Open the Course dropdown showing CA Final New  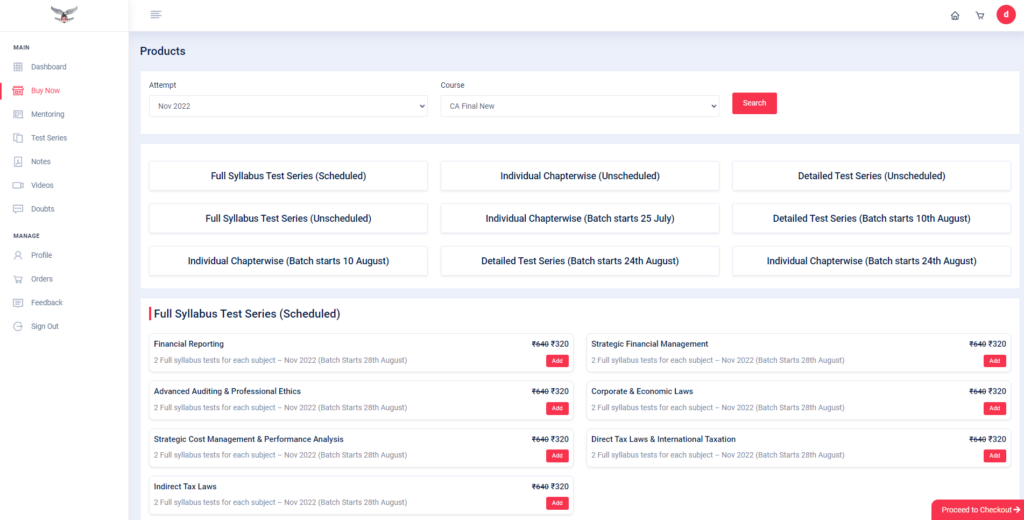579,106
